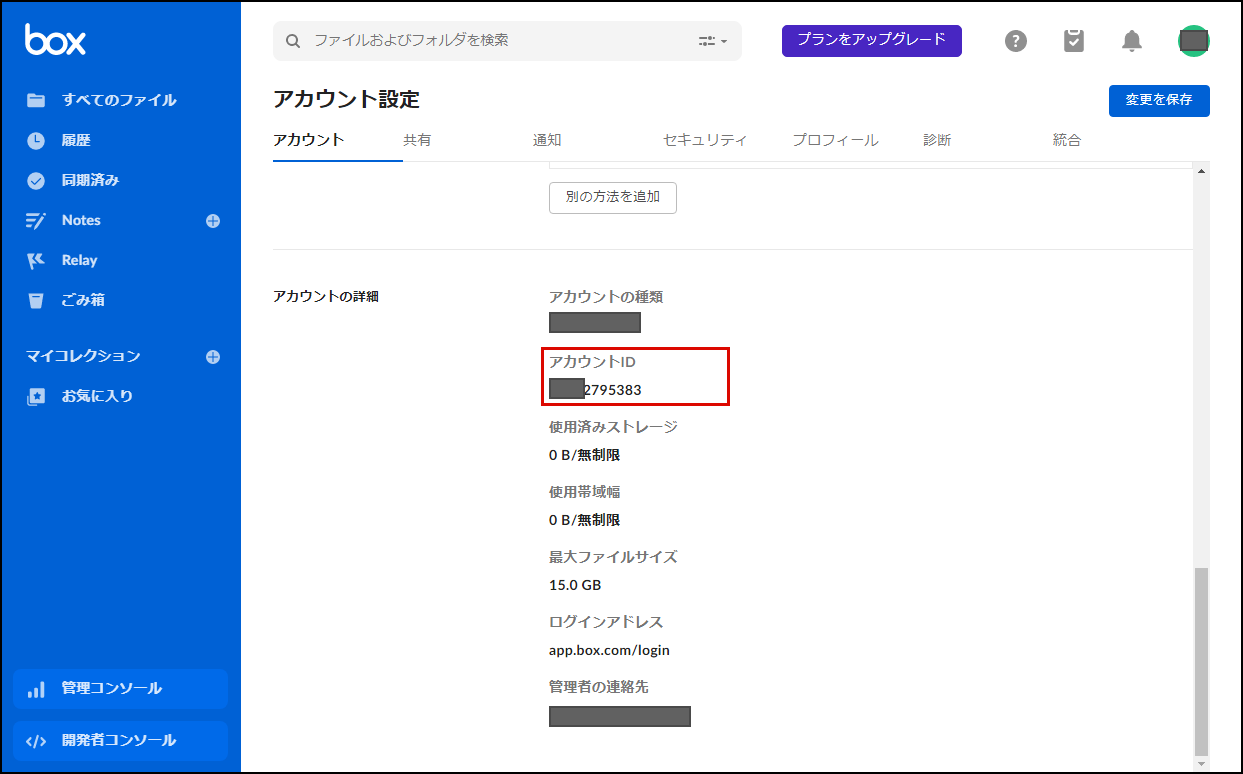Open search filter options dropdown
The width and height of the screenshot is (1243, 774).
(x=713, y=41)
